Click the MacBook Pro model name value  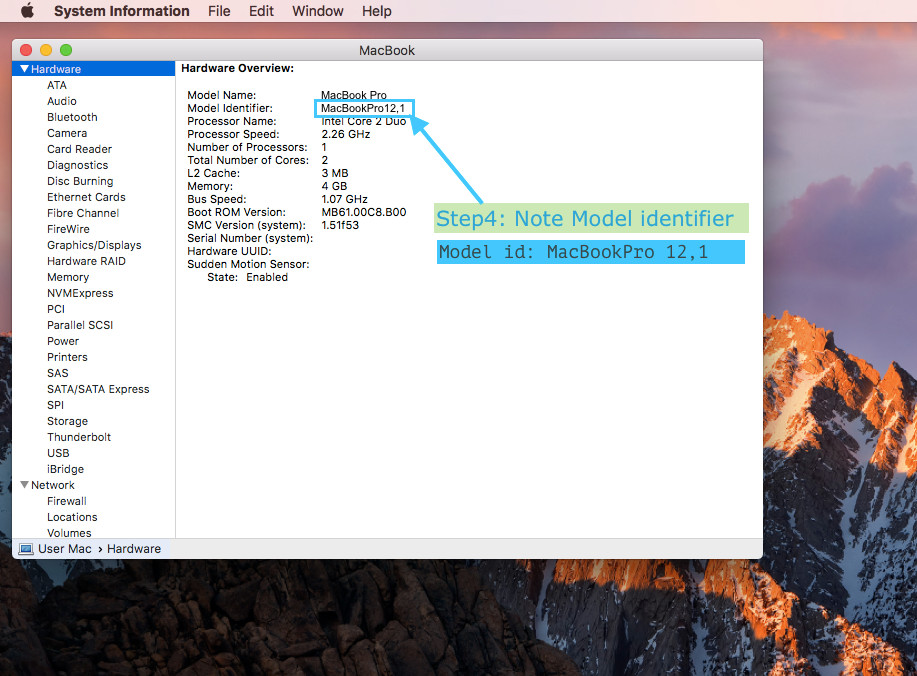354,95
